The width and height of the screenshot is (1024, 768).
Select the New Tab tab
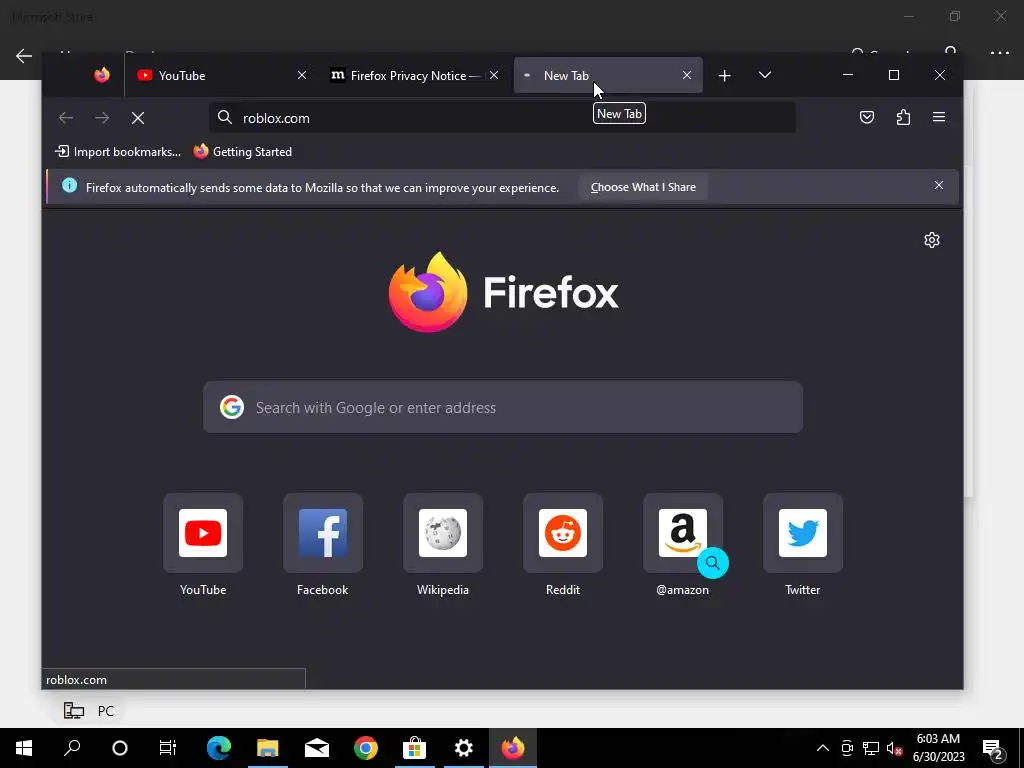(x=608, y=75)
